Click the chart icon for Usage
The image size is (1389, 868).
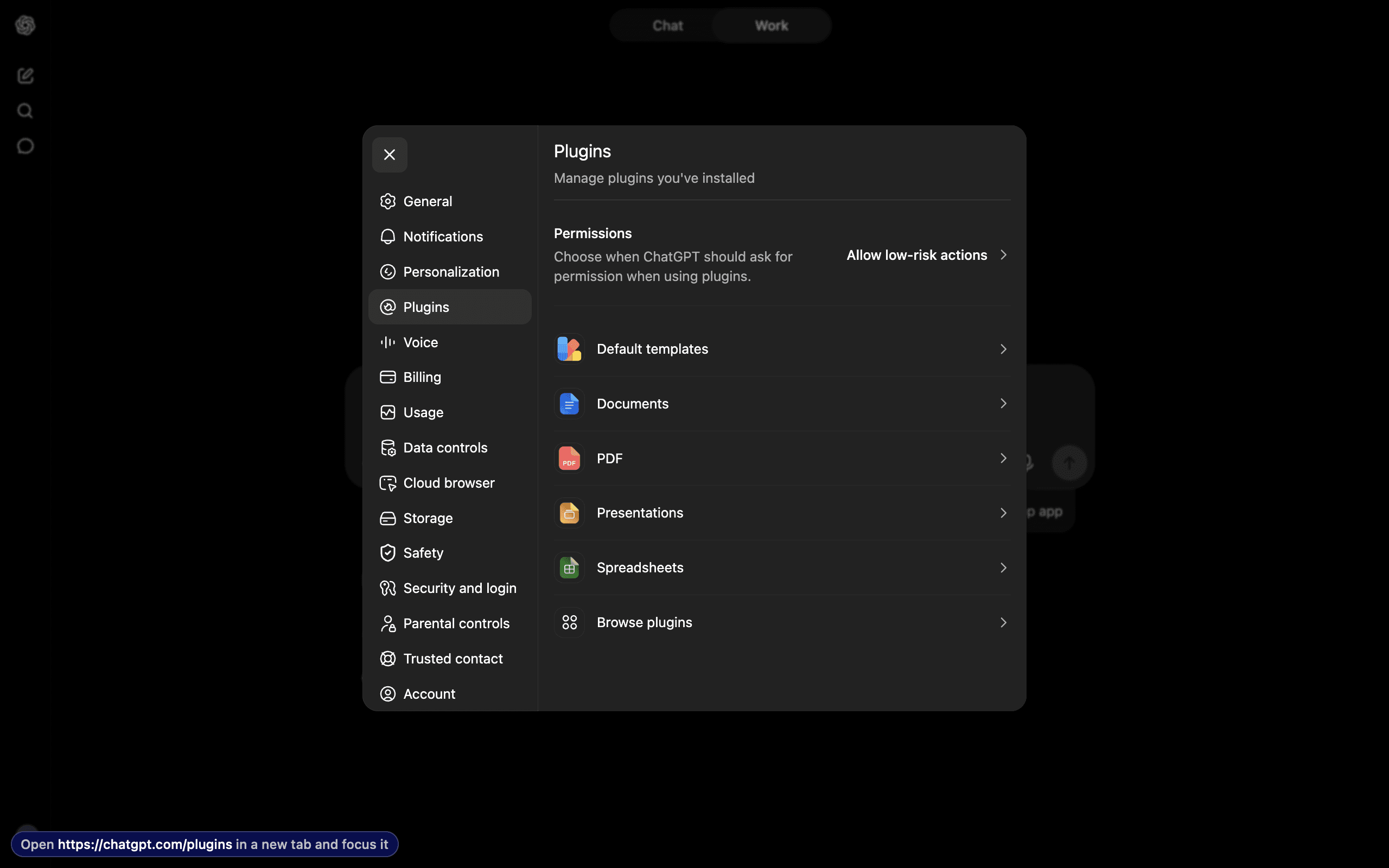(x=388, y=413)
